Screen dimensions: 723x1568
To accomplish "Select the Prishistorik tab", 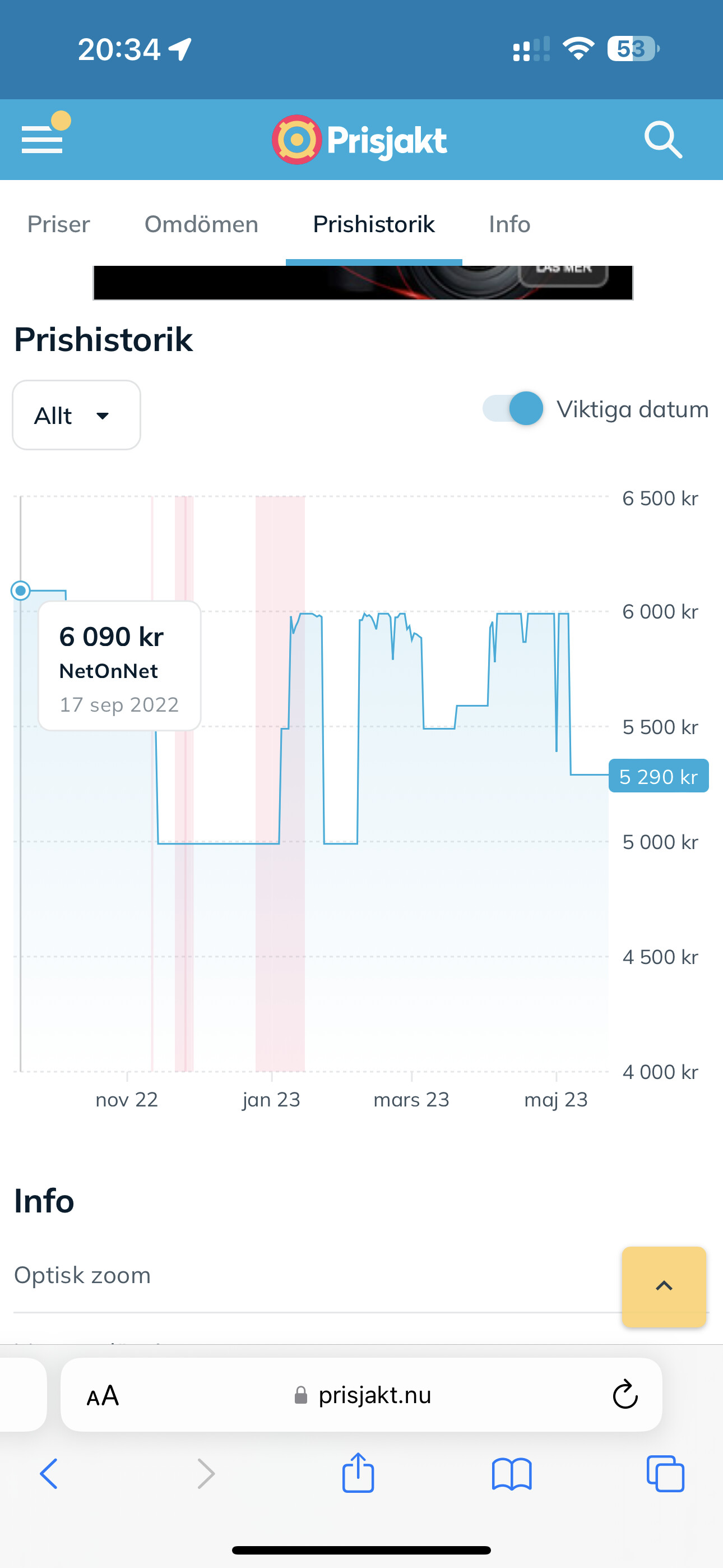I will (374, 224).
